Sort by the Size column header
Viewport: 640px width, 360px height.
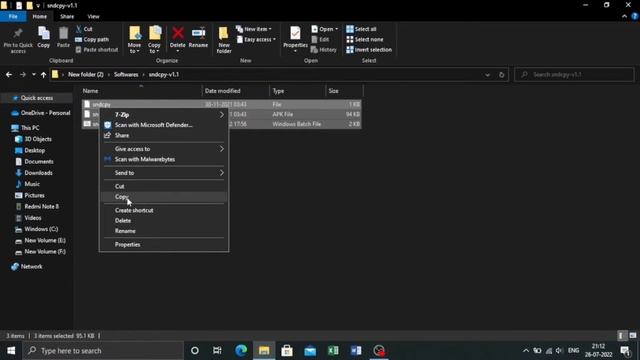pos(344,91)
